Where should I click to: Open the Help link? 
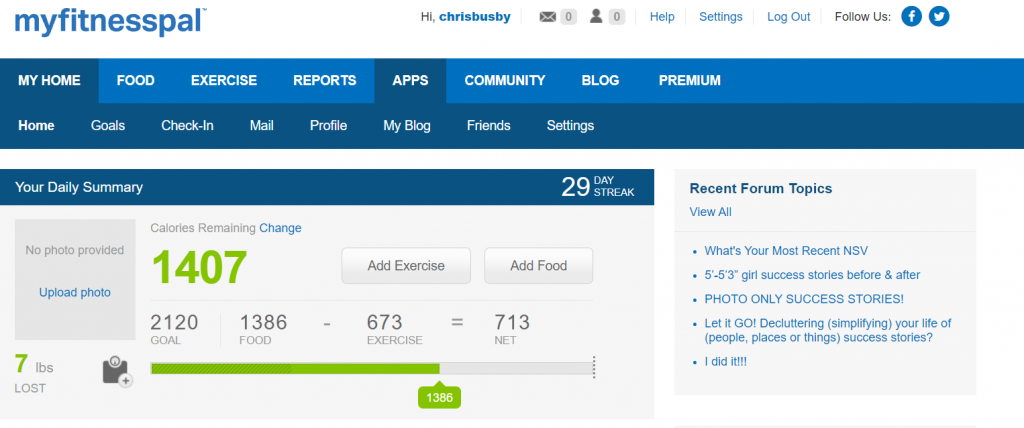click(x=662, y=17)
